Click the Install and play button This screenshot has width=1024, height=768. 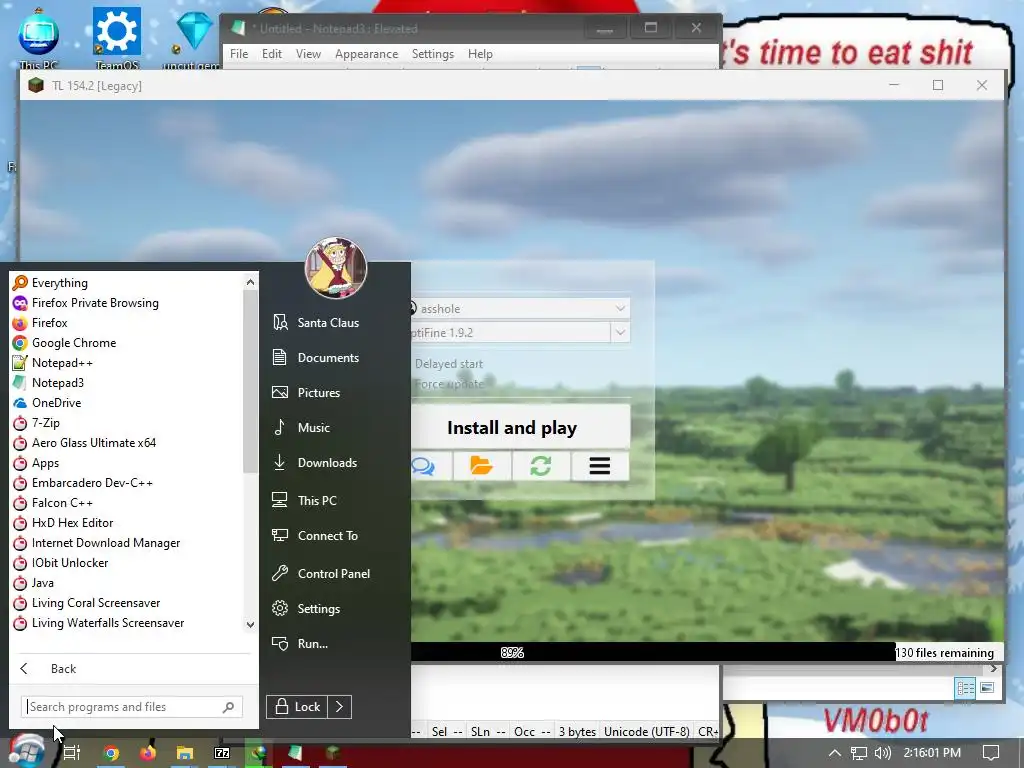click(520, 427)
